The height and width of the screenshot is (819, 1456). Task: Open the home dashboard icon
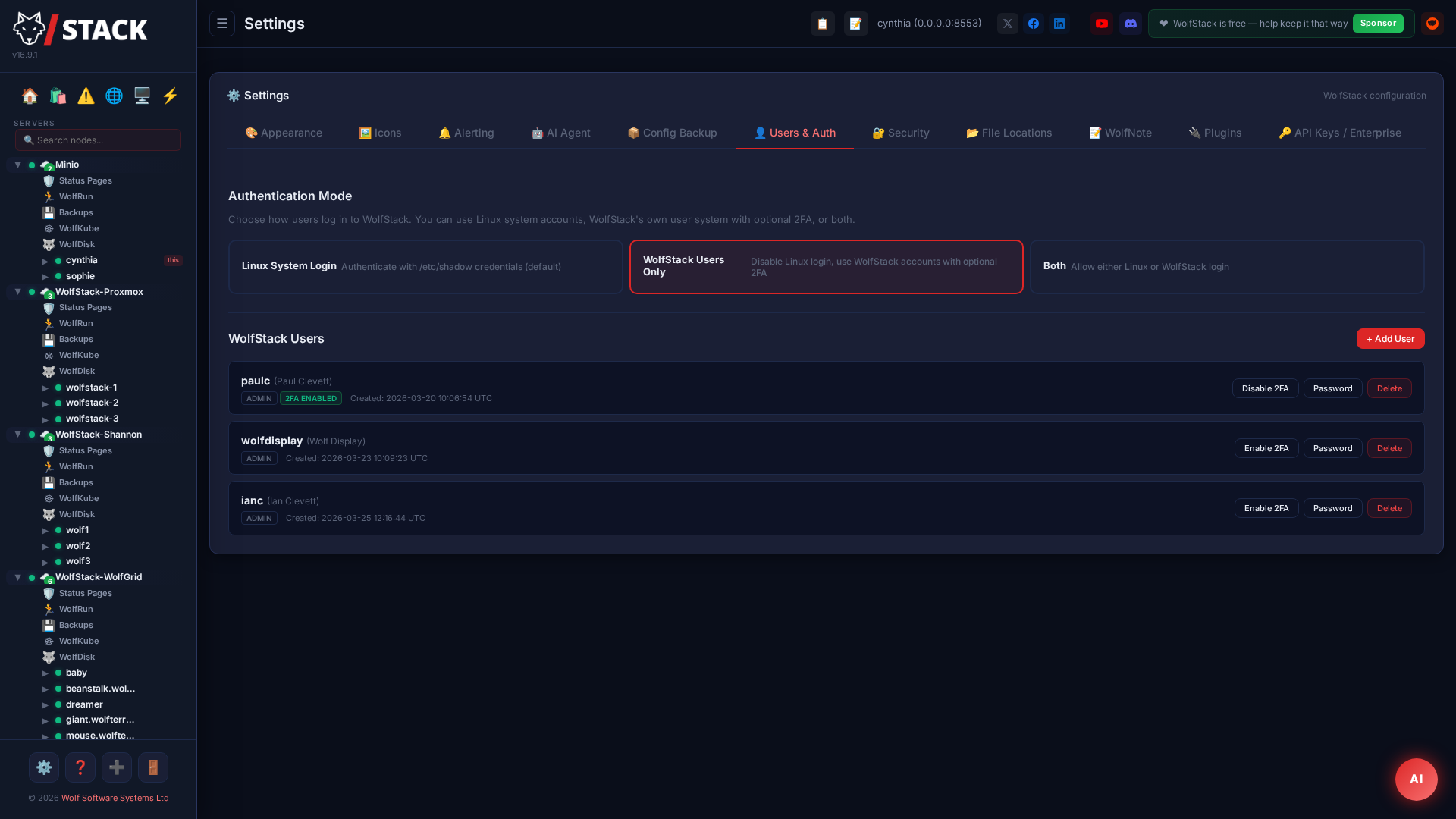[30, 96]
